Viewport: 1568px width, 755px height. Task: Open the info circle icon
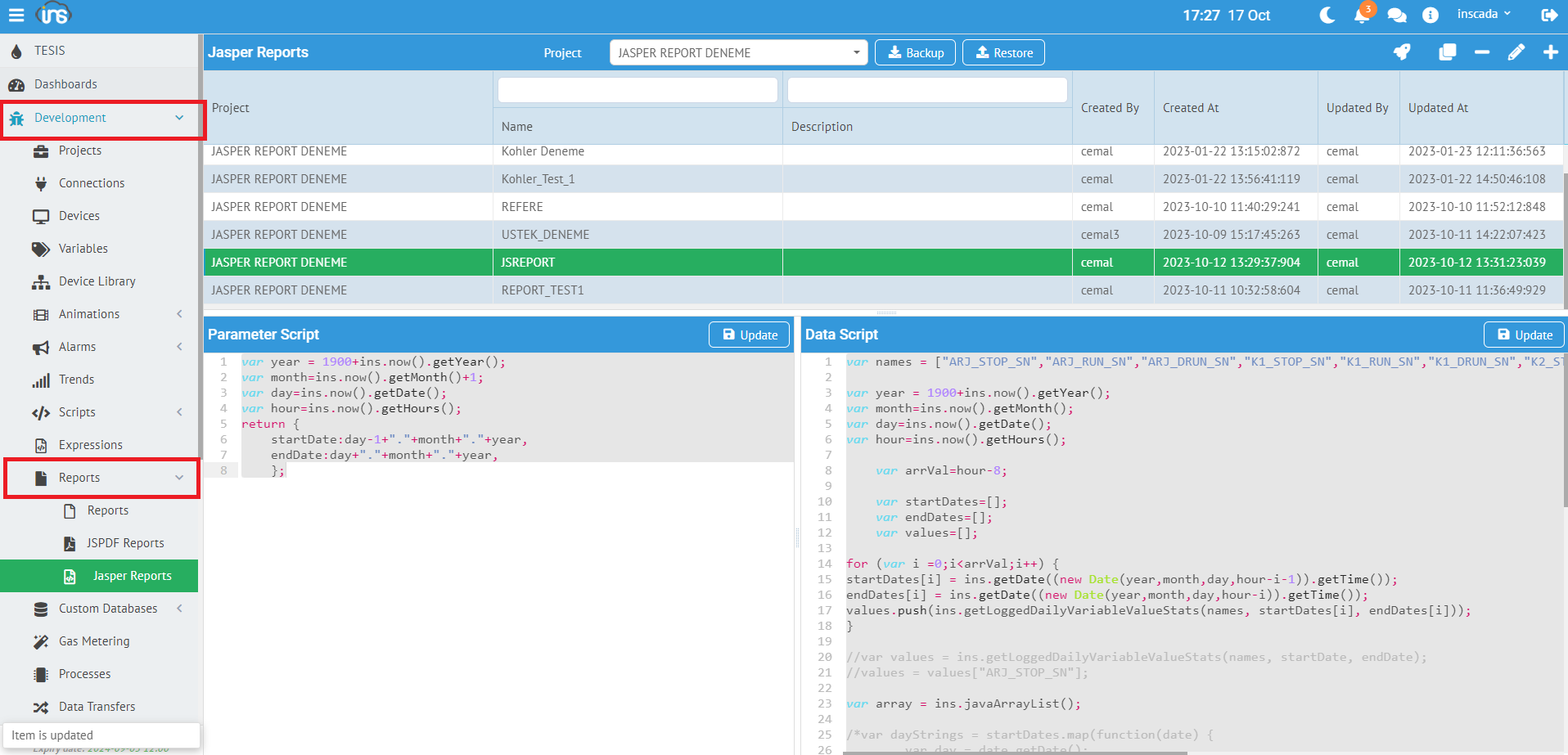[x=1431, y=16]
